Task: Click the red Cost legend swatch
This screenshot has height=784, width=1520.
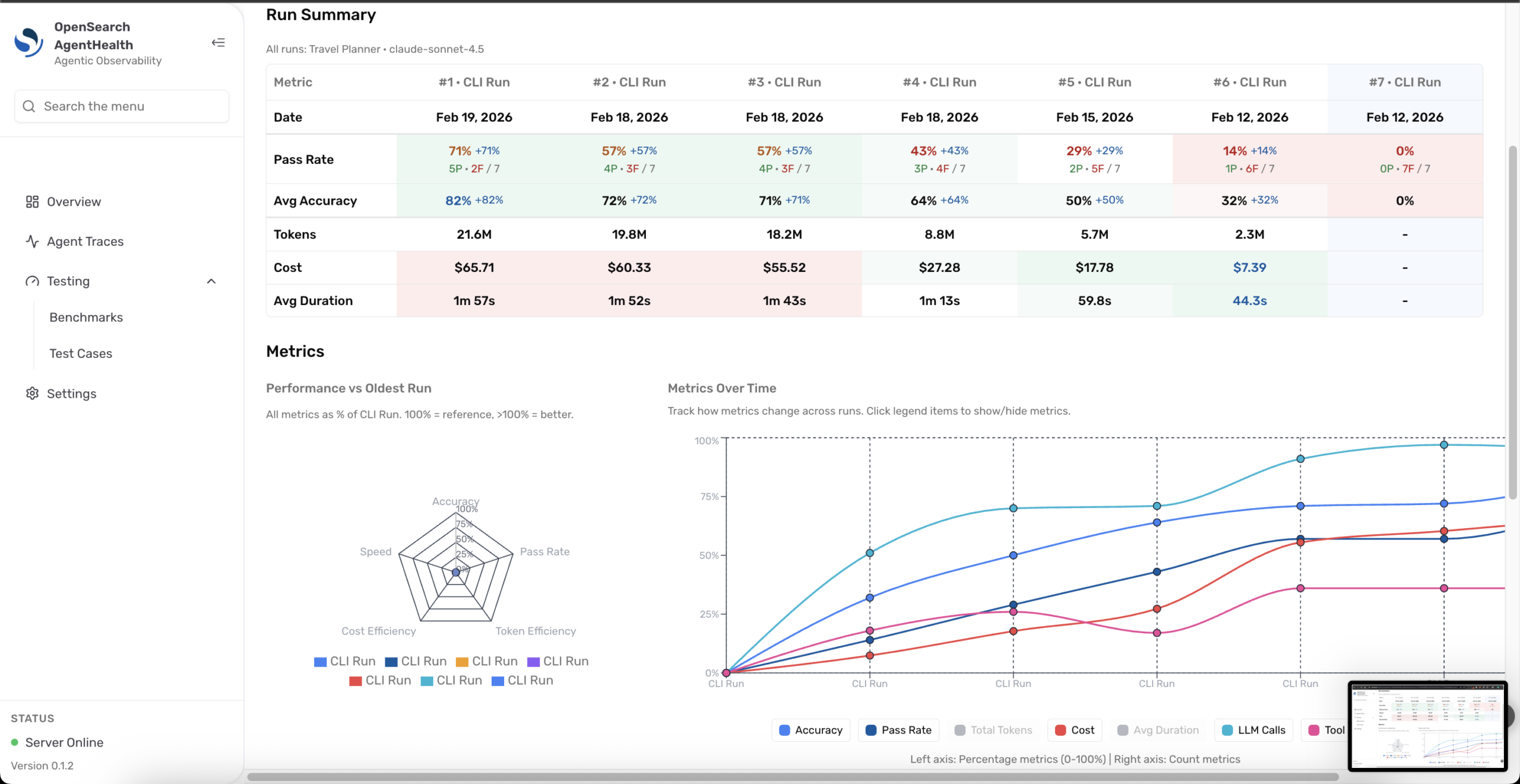Action: [x=1060, y=730]
